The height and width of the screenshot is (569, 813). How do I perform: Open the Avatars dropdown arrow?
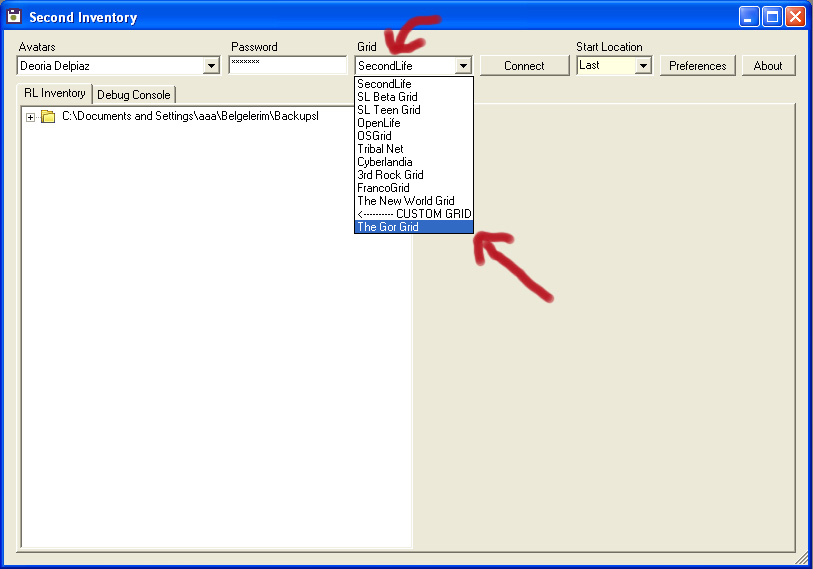pyautogui.click(x=211, y=66)
